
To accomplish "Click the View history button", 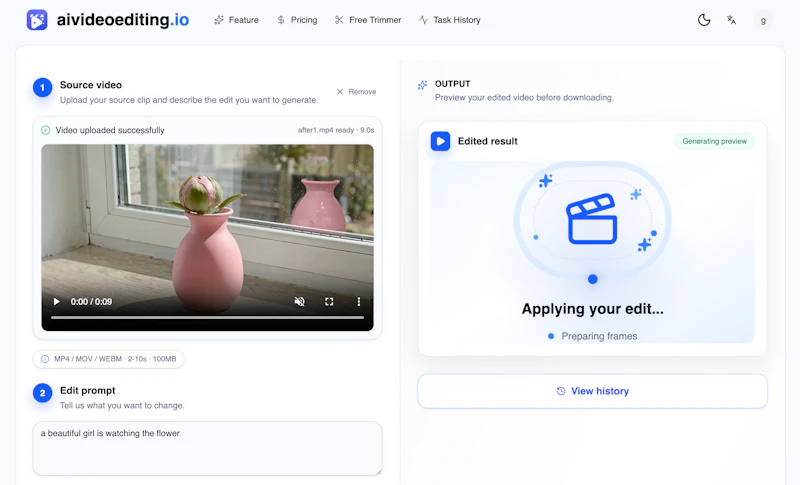I will [592, 391].
